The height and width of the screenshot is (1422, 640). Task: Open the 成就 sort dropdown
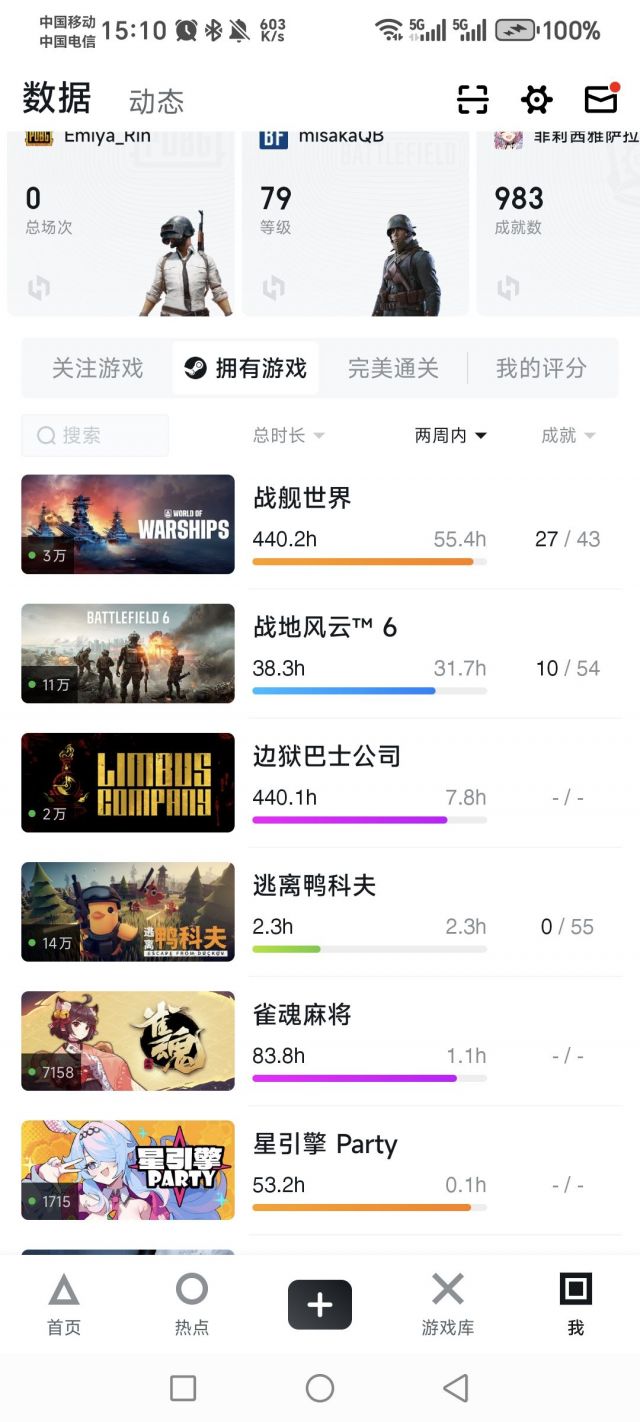click(566, 435)
